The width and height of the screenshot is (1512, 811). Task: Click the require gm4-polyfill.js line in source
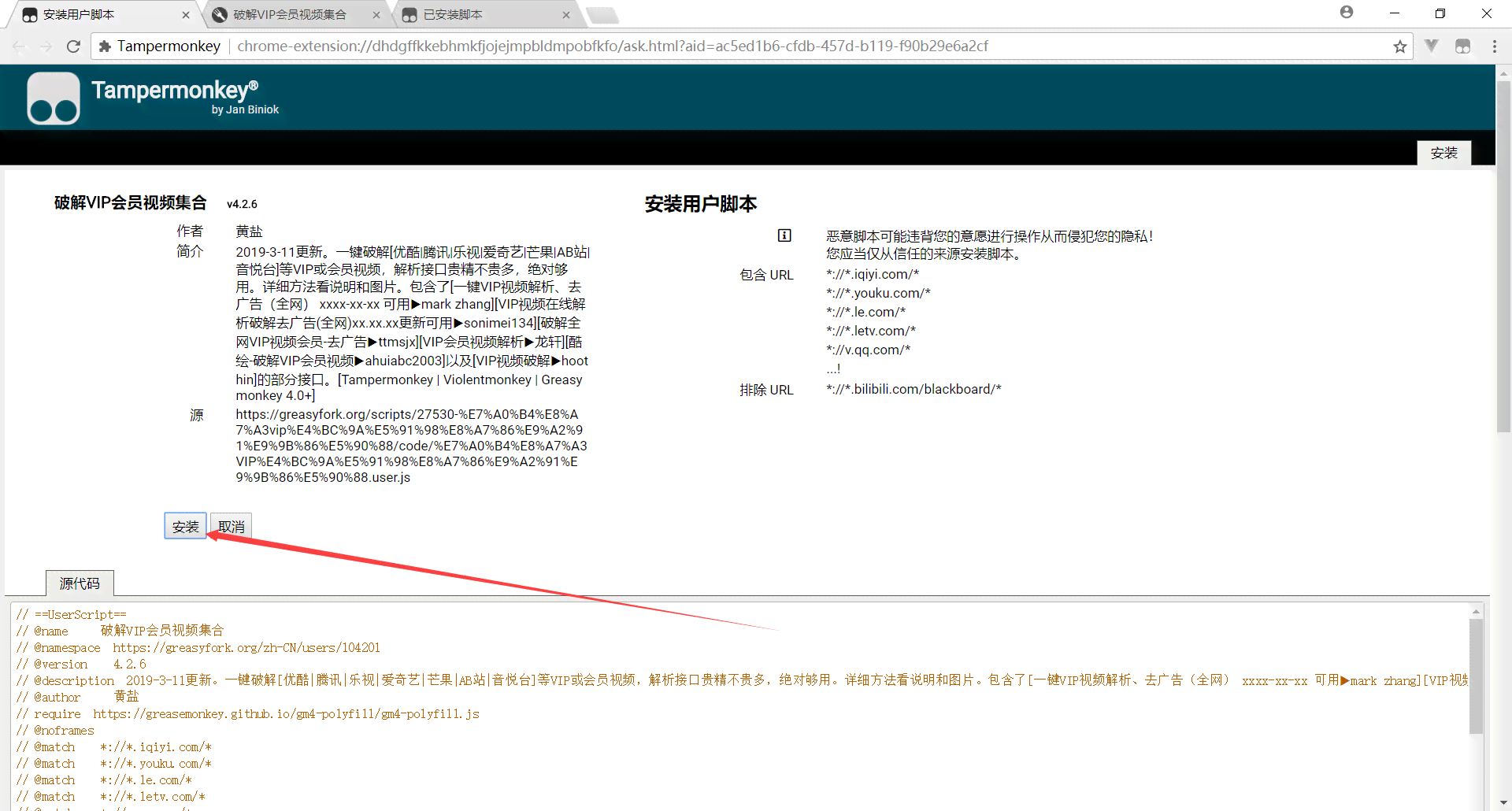pos(247,713)
